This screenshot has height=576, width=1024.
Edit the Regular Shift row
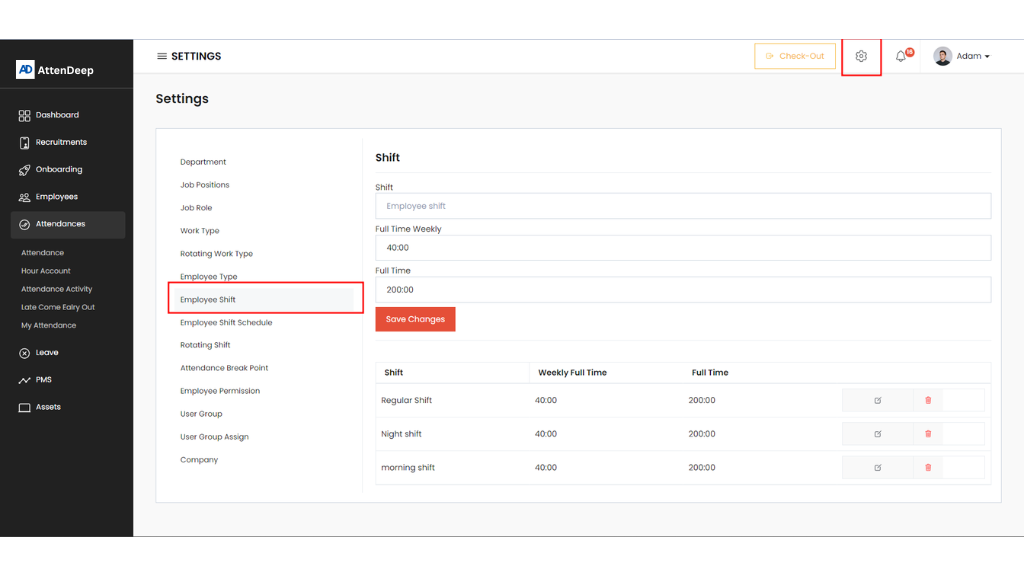click(x=878, y=401)
